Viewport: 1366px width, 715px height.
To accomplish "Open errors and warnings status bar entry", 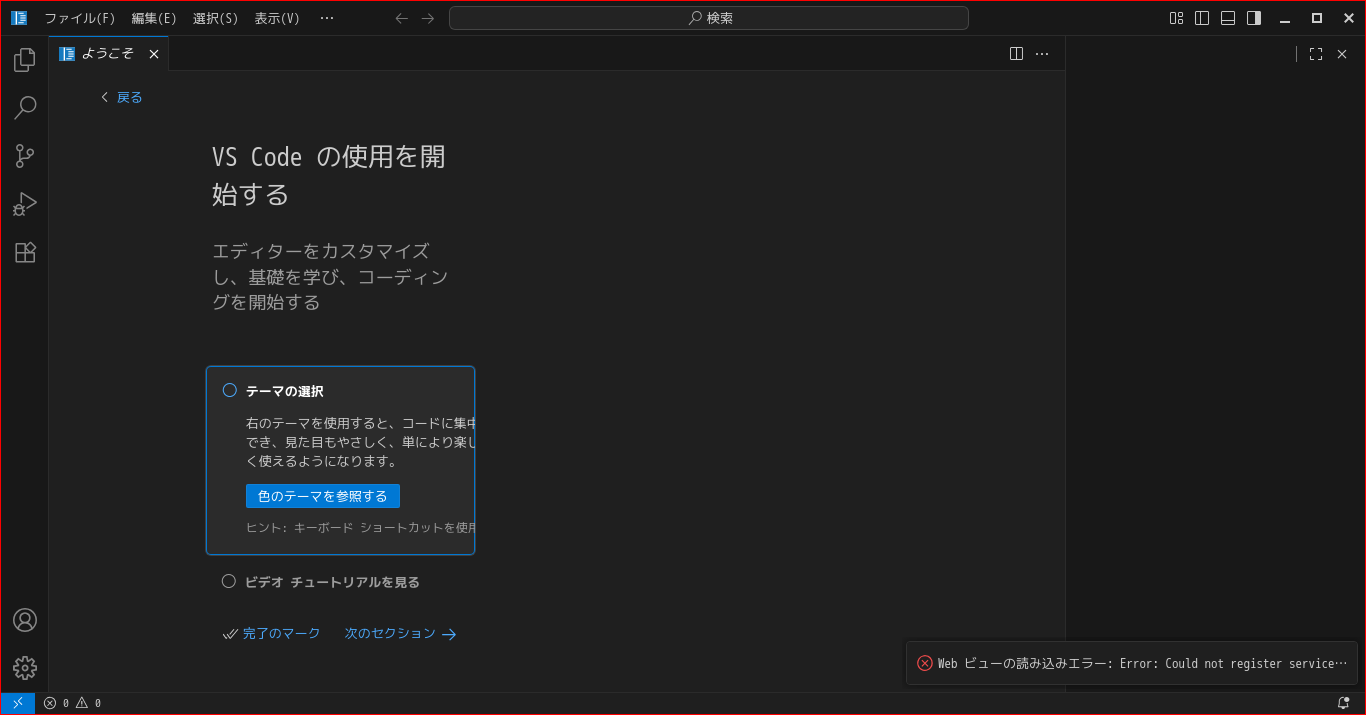I will pyautogui.click(x=72, y=703).
